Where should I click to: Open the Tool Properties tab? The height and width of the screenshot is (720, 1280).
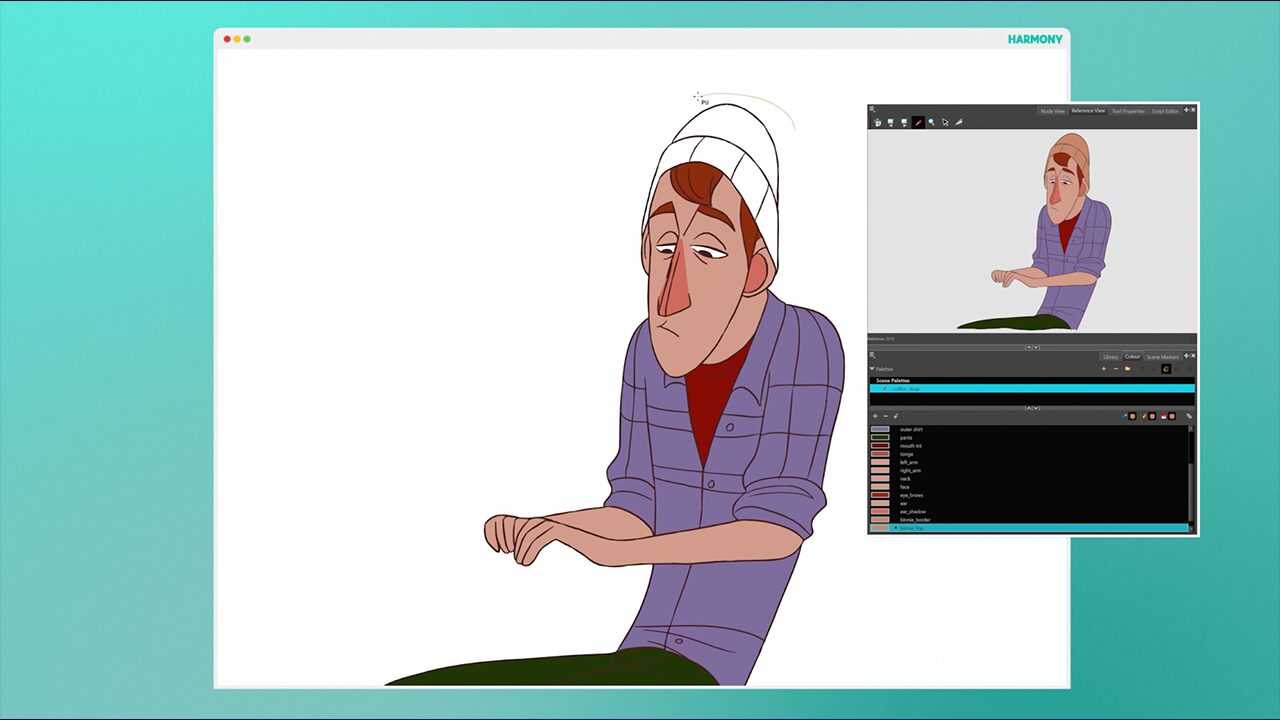[1128, 111]
